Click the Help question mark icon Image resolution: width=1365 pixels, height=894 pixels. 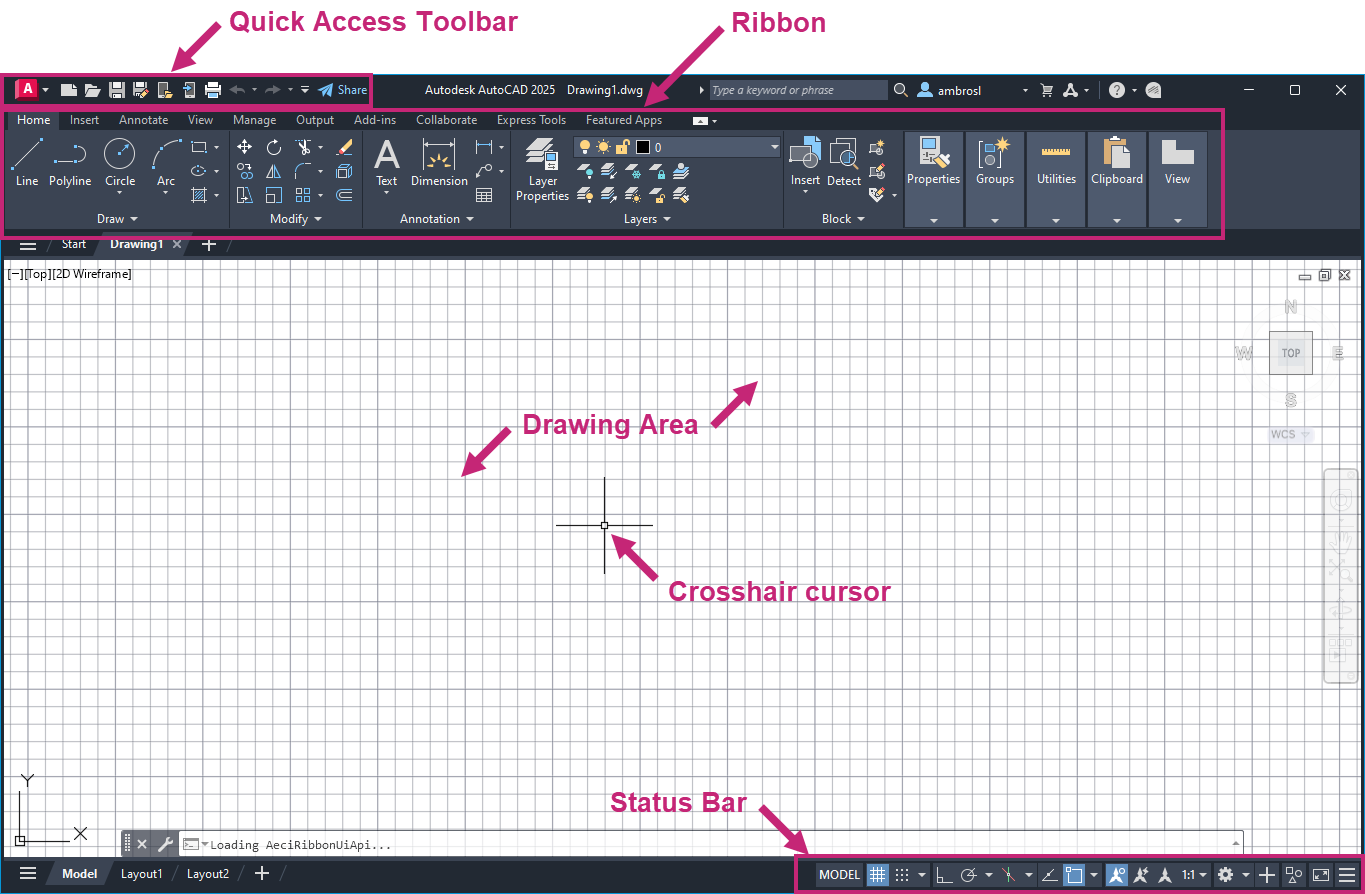(1117, 90)
